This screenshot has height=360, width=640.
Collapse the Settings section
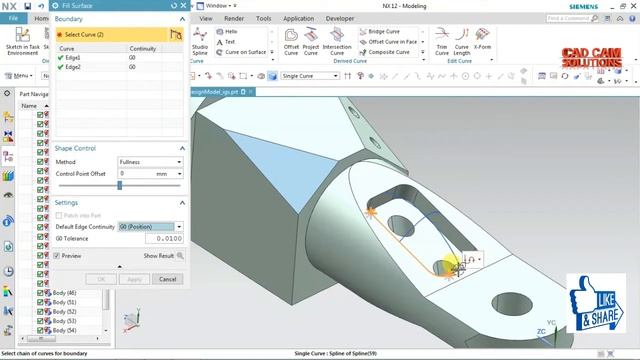182,203
